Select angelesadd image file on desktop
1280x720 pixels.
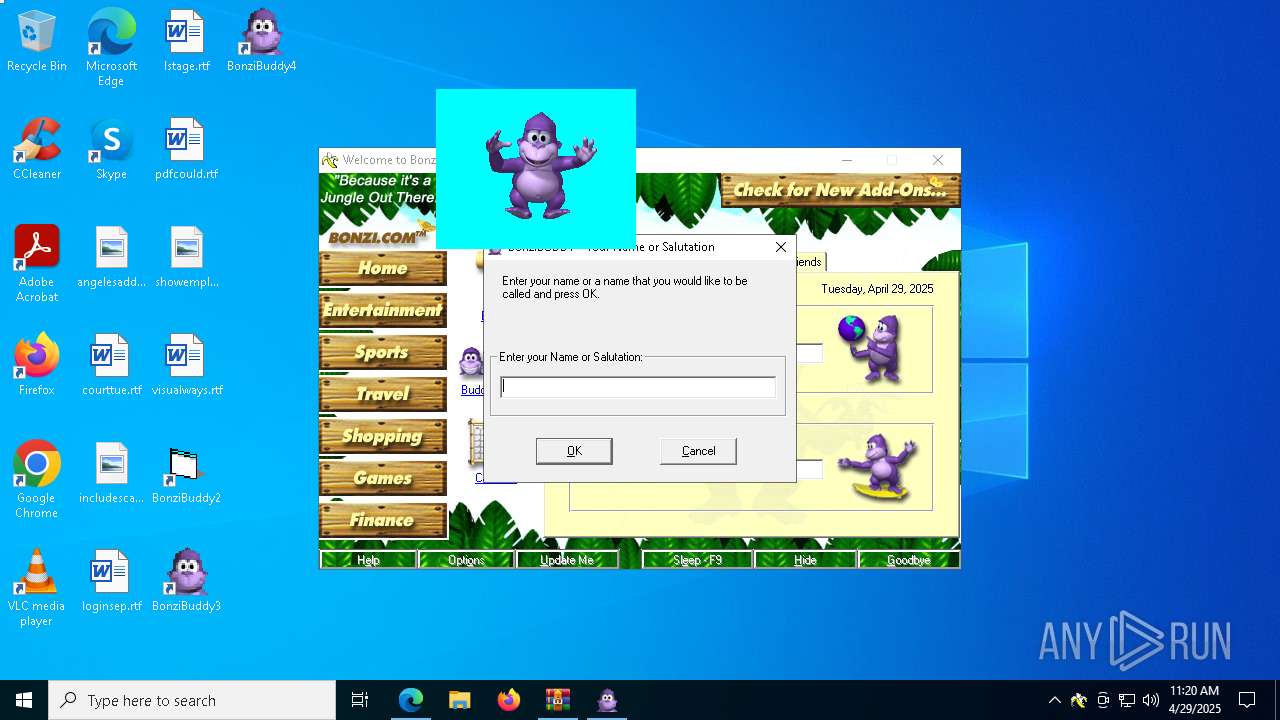click(111, 258)
